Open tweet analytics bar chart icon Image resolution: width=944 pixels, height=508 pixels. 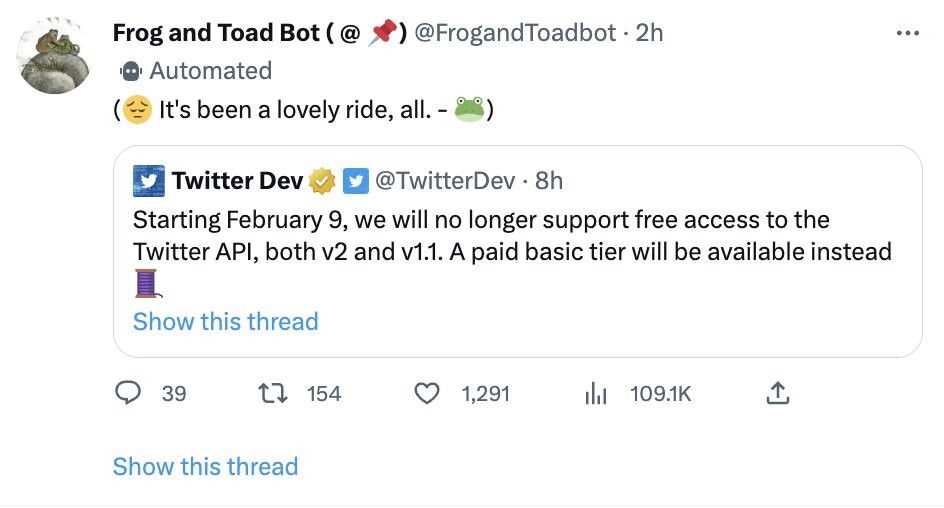coord(596,394)
